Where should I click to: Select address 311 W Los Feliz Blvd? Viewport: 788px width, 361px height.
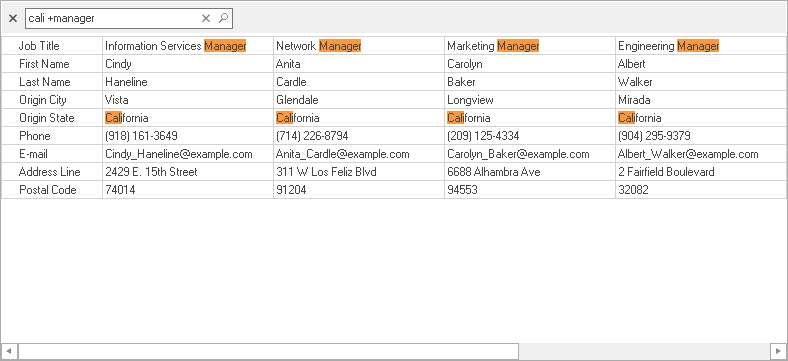[x=359, y=172]
